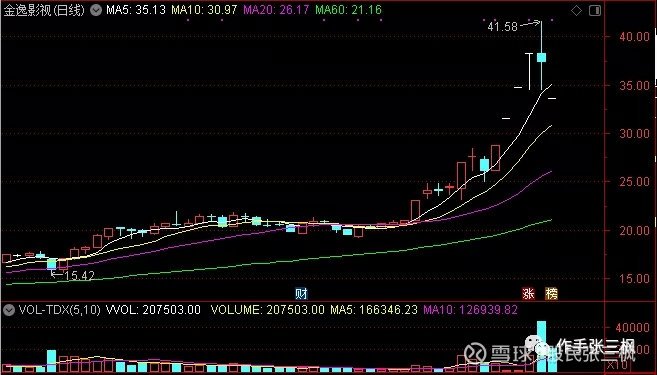Select the 金逸影视(日线) chart title
657x375 pixels.
click(44, 10)
